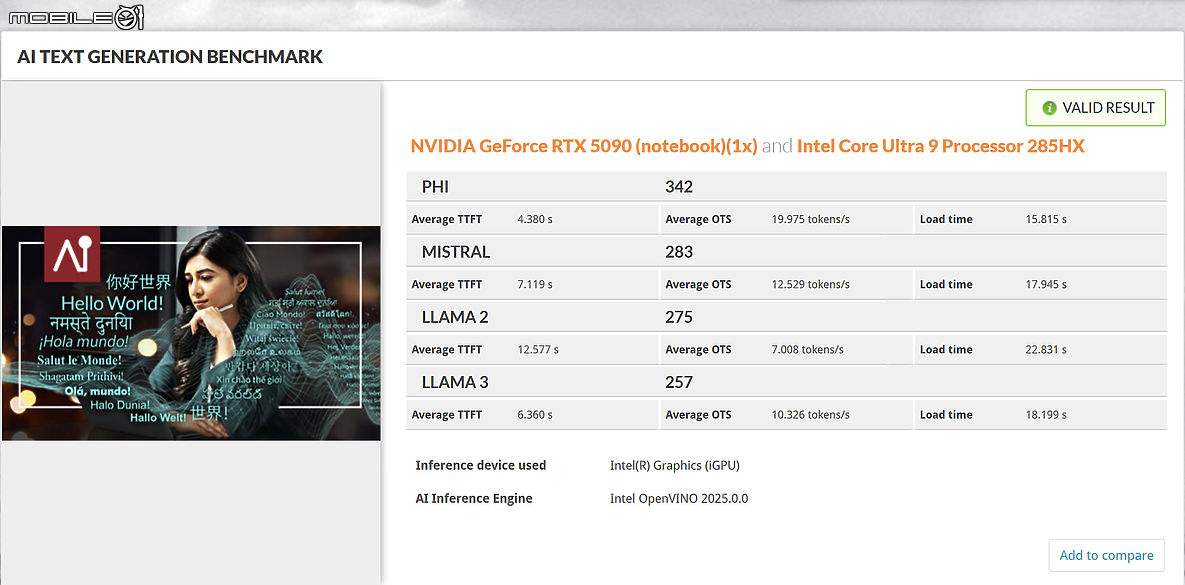Open the Intel Core Ultra 9 Processor 285HX link

coord(941,147)
